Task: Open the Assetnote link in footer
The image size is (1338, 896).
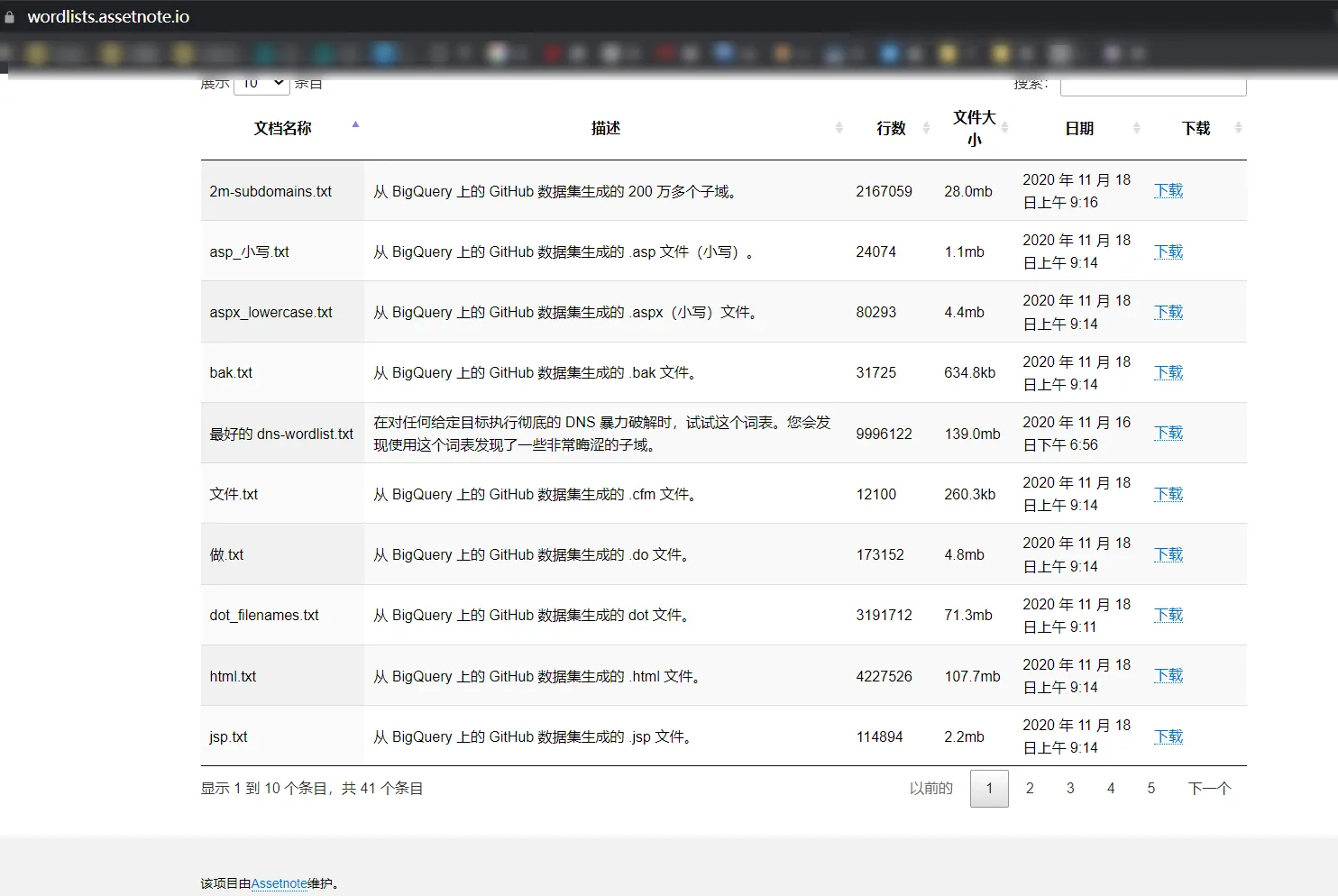Action: click(280, 883)
